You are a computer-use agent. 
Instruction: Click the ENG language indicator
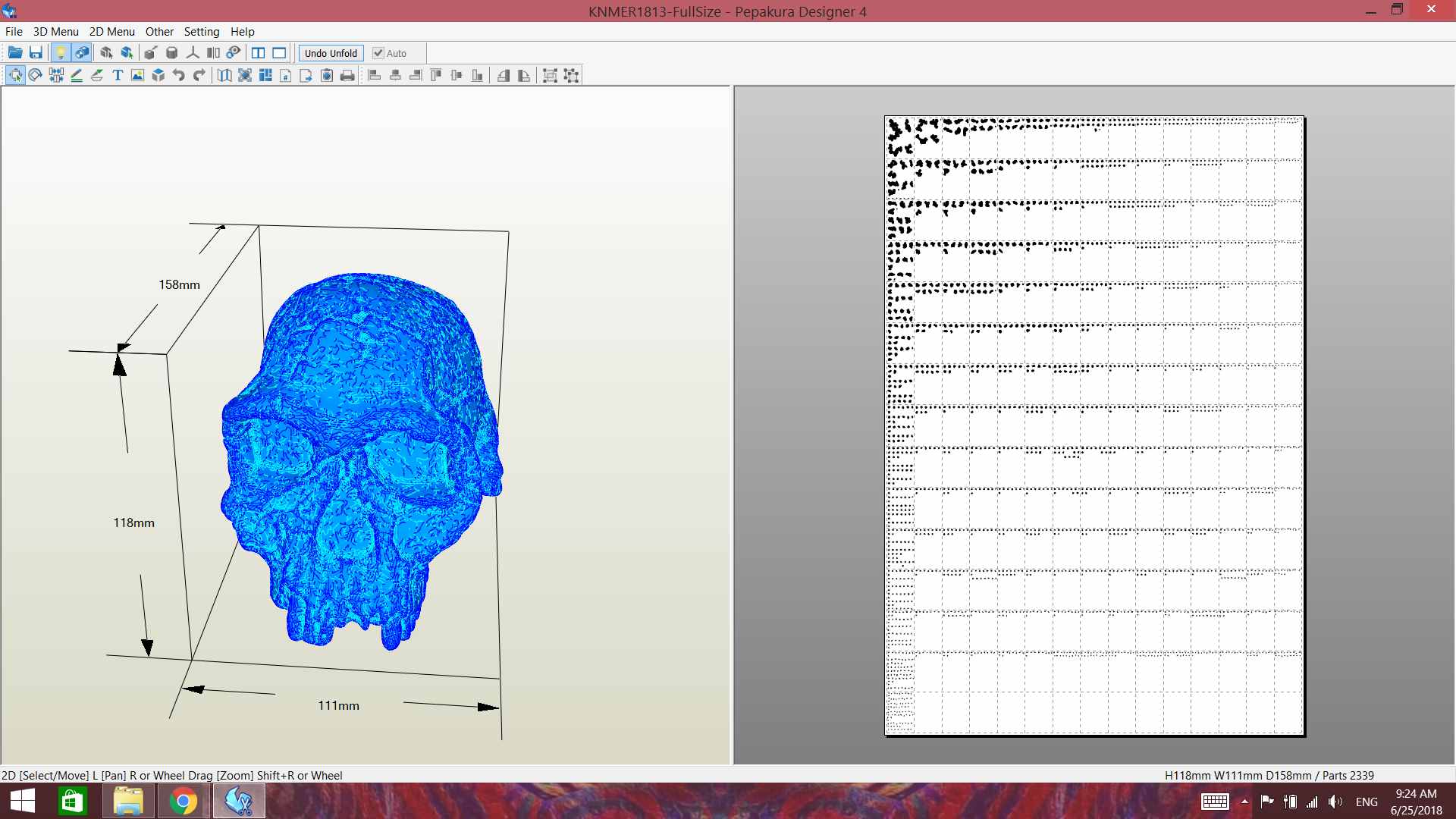click(1367, 802)
